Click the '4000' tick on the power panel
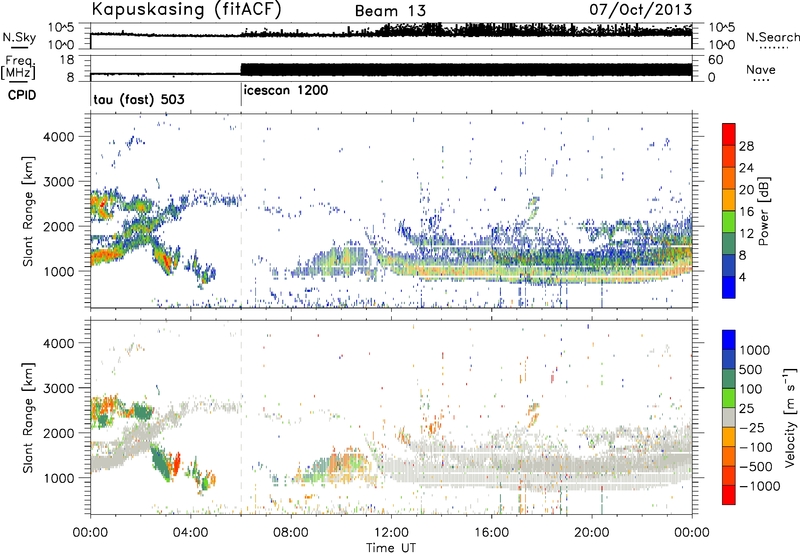Viewport: 800px width, 554px height. (59, 137)
